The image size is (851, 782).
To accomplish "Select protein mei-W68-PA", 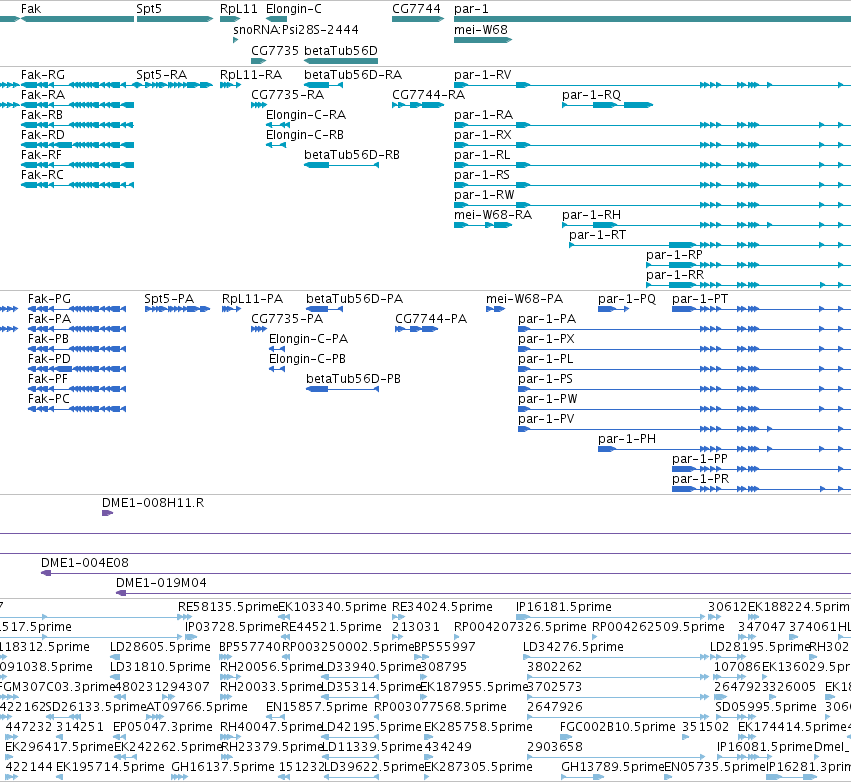I will click(x=524, y=299).
